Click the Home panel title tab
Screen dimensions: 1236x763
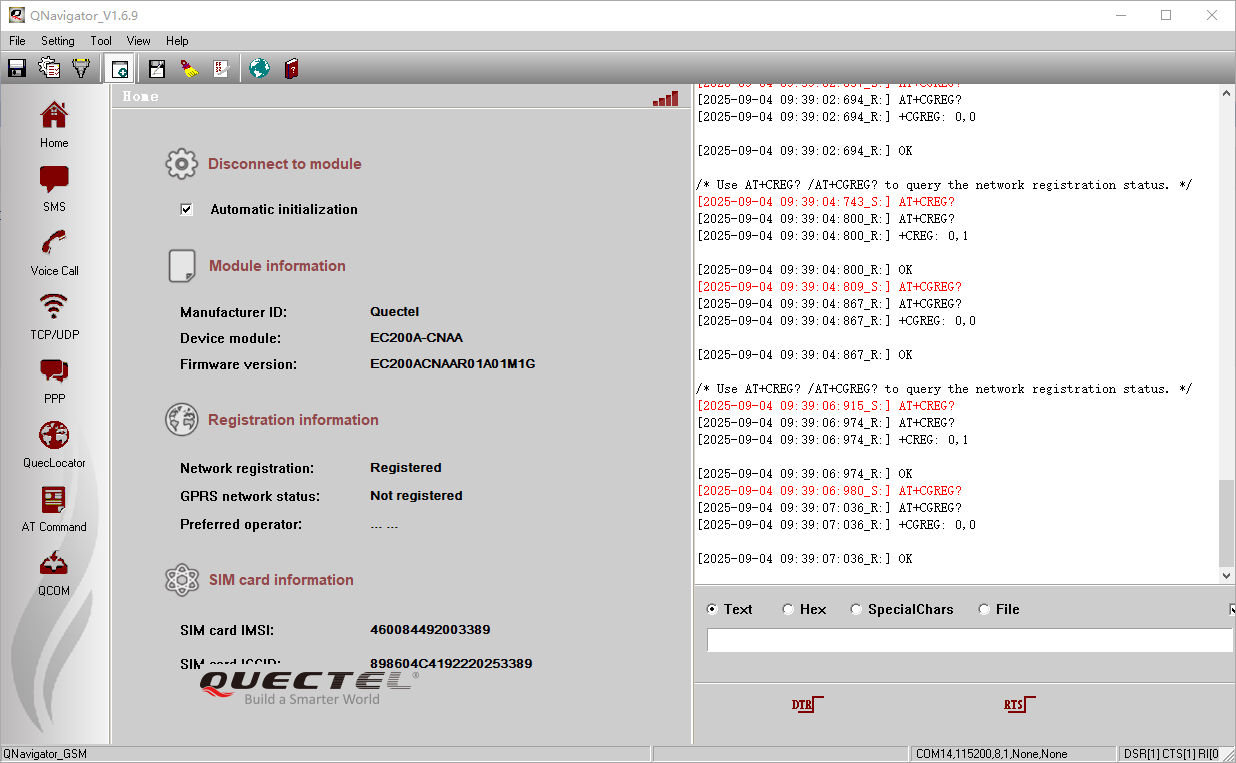(x=141, y=97)
